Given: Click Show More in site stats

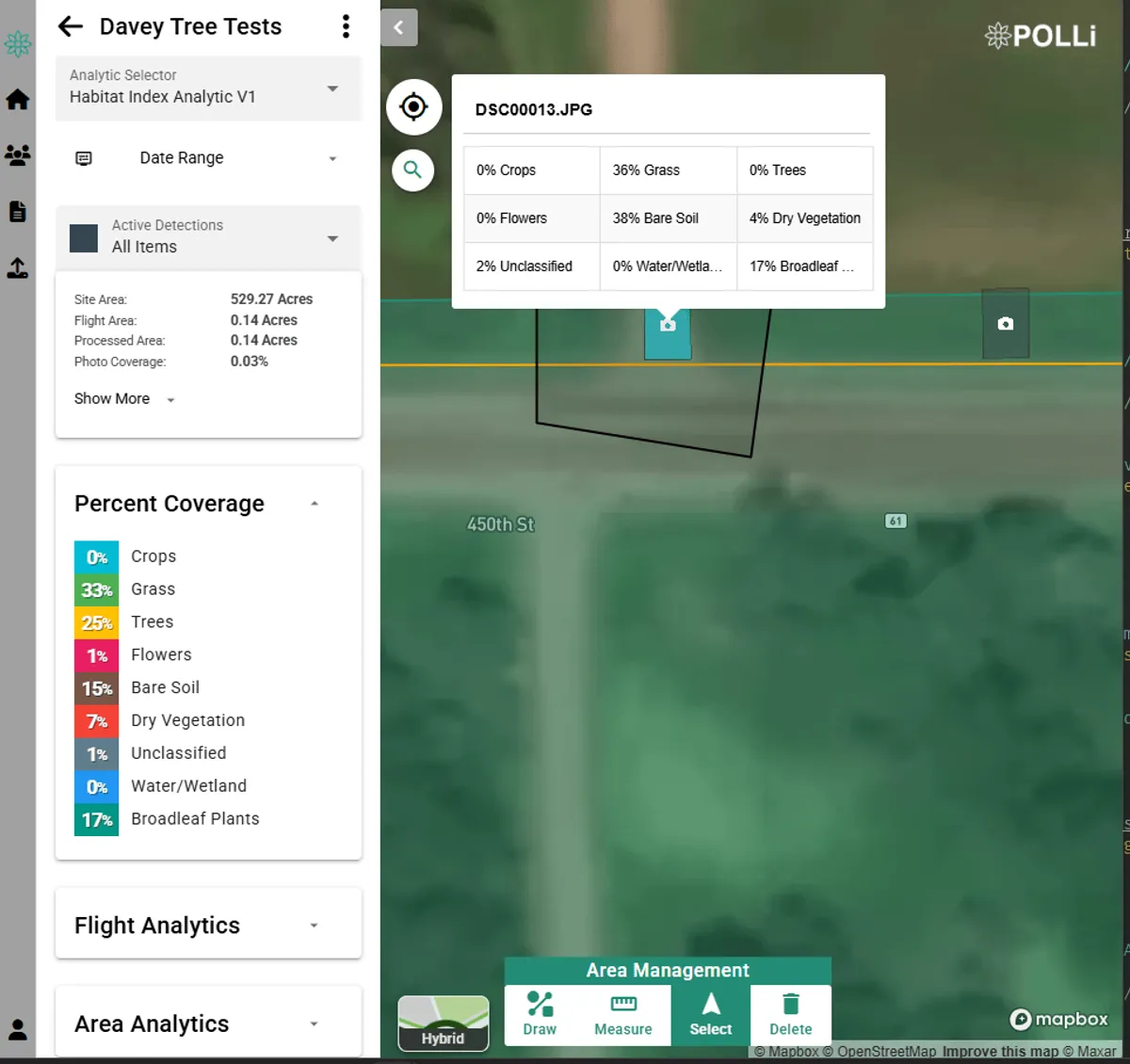Looking at the screenshot, I should pos(124,399).
